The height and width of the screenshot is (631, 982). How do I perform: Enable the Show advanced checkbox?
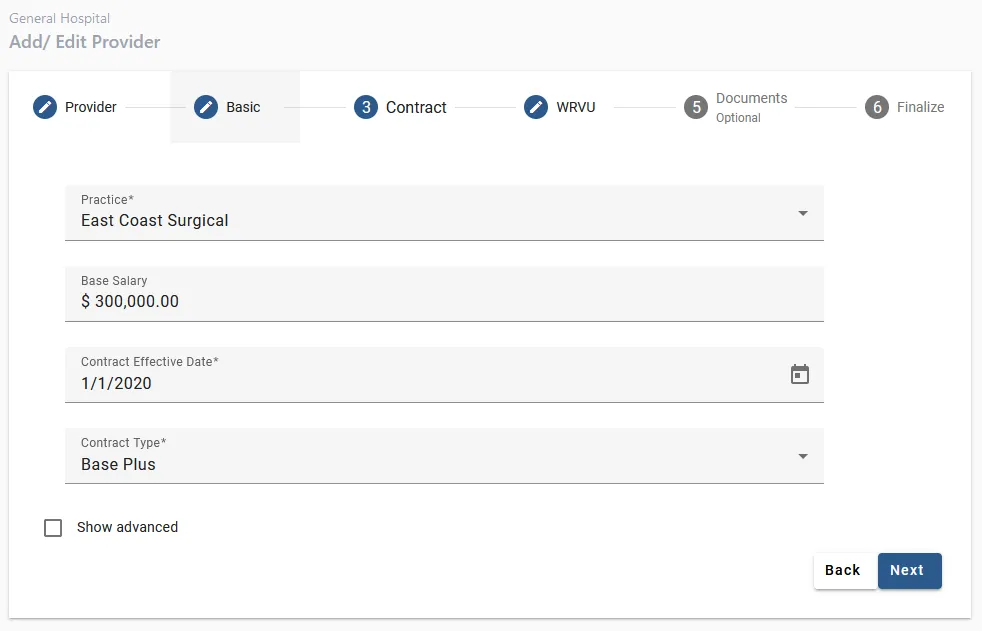(53, 528)
